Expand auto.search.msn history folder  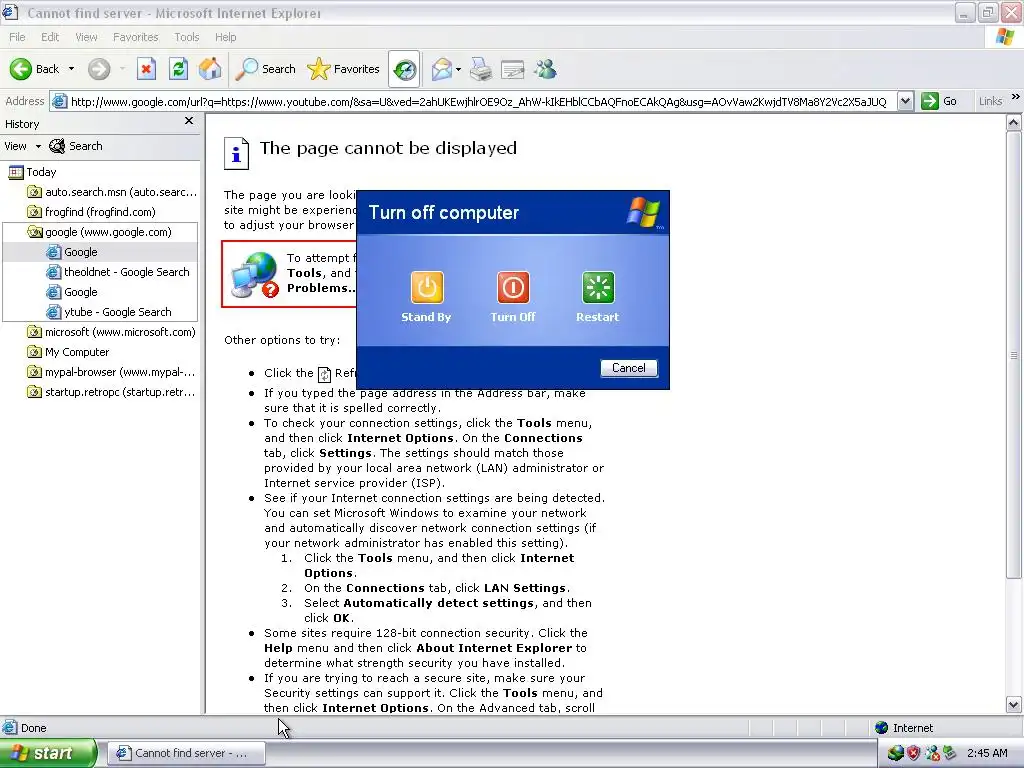click(x=112, y=192)
